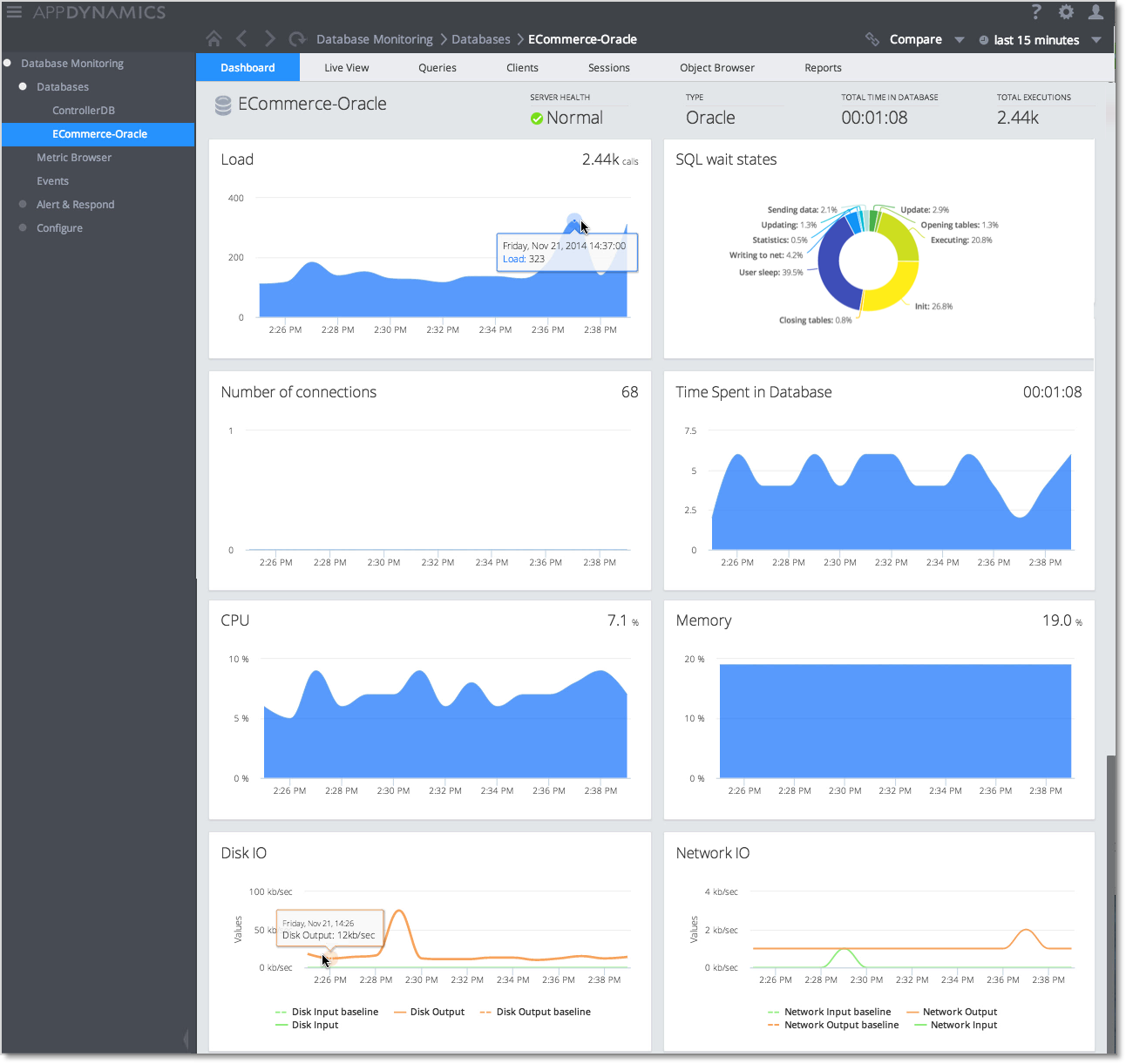Navigate forward with the right arrow
Image resolution: width=1126 pixels, height=1064 pixels.
pyautogui.click(x=269, y=38)
